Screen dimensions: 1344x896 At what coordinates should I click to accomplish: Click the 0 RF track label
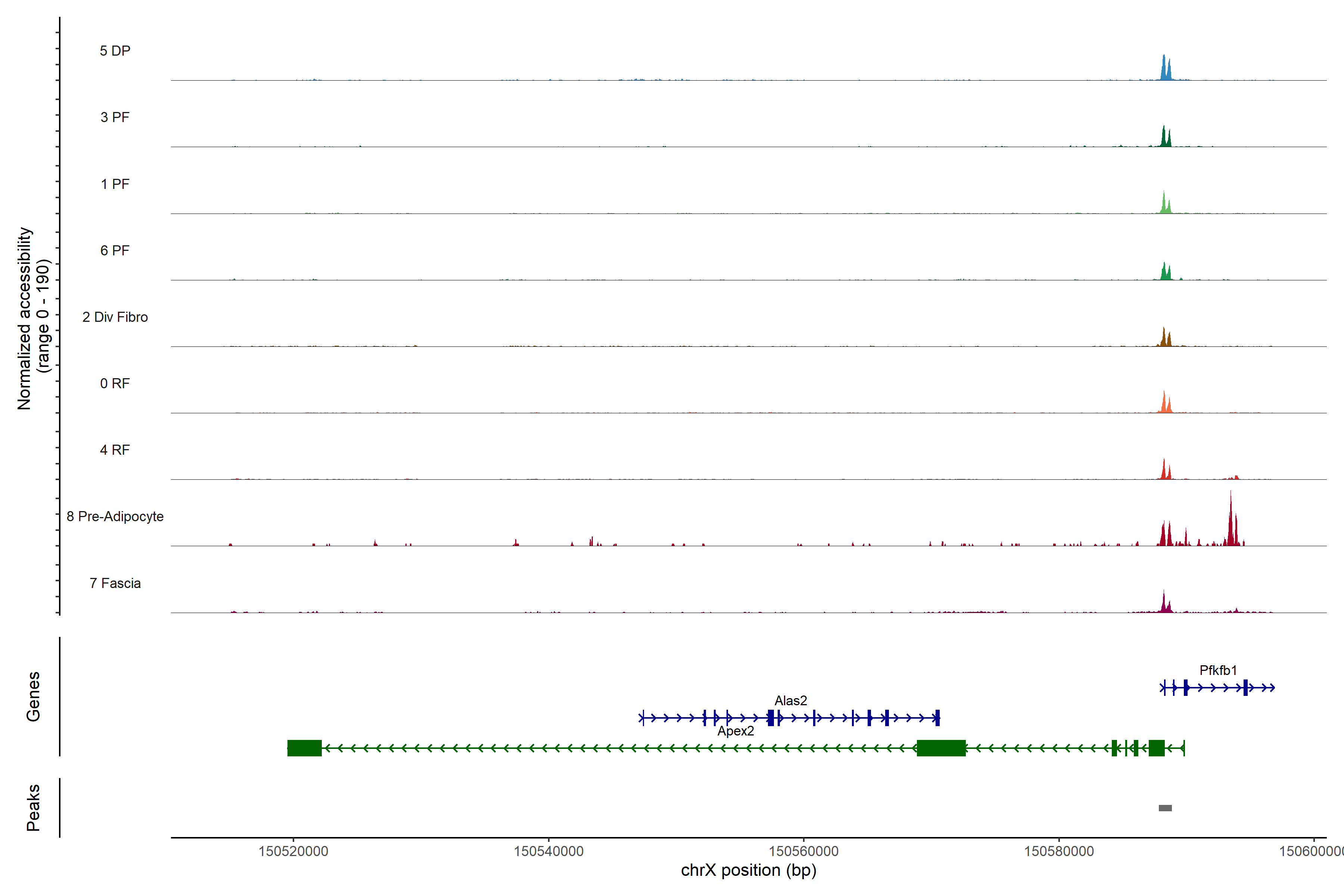coord(115,383)
